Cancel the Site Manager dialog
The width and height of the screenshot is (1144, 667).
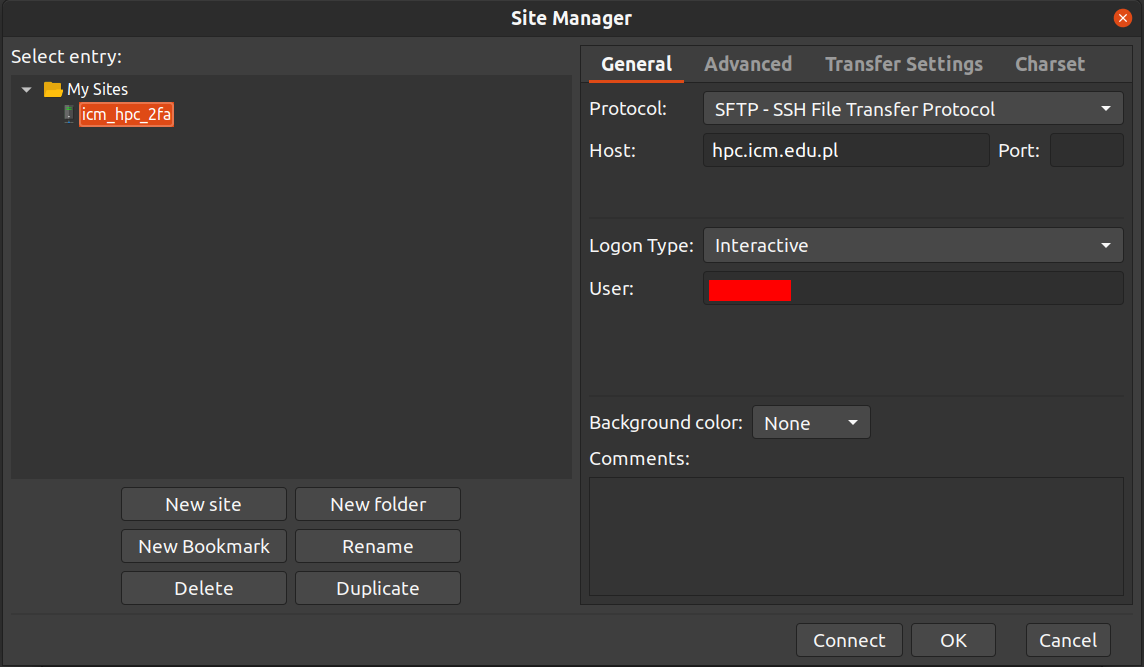pos(1067,640)
